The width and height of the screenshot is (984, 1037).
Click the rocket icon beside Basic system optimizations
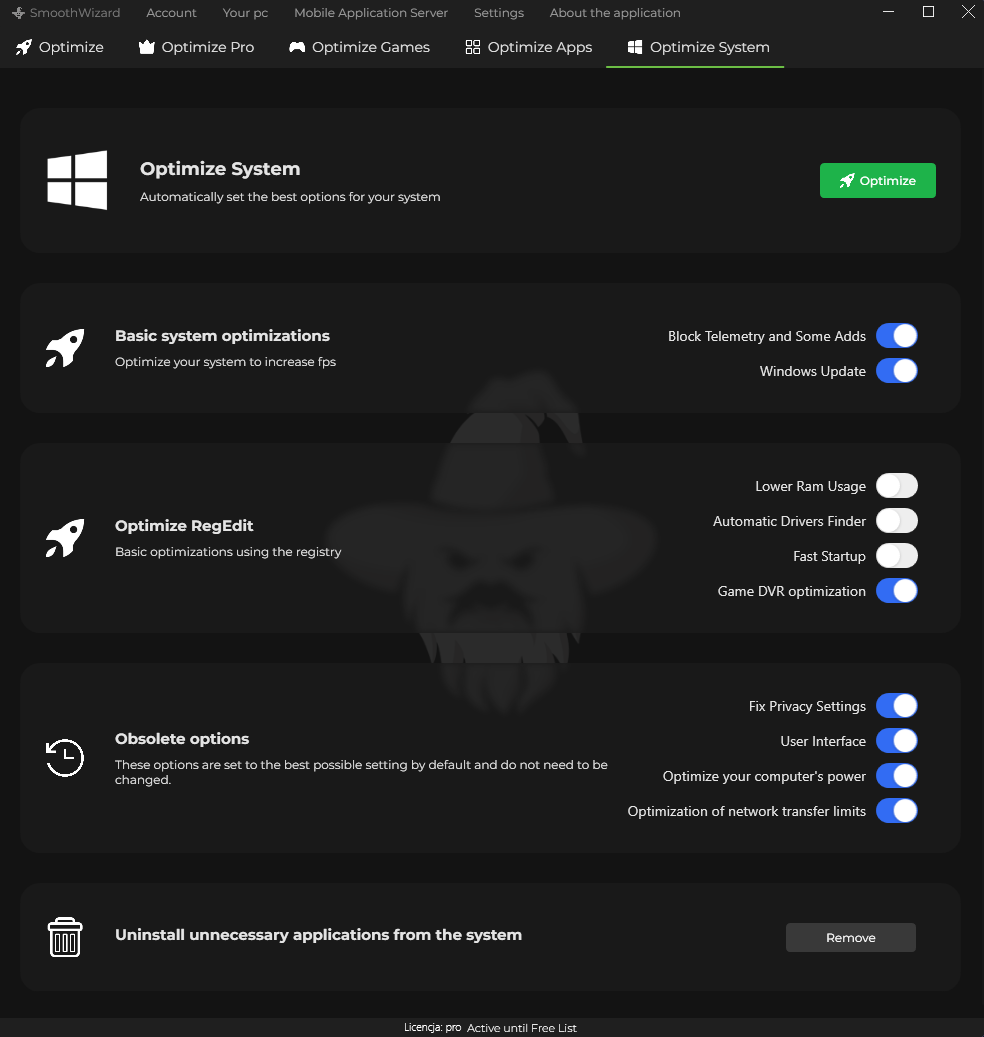(x=65, y=348)
